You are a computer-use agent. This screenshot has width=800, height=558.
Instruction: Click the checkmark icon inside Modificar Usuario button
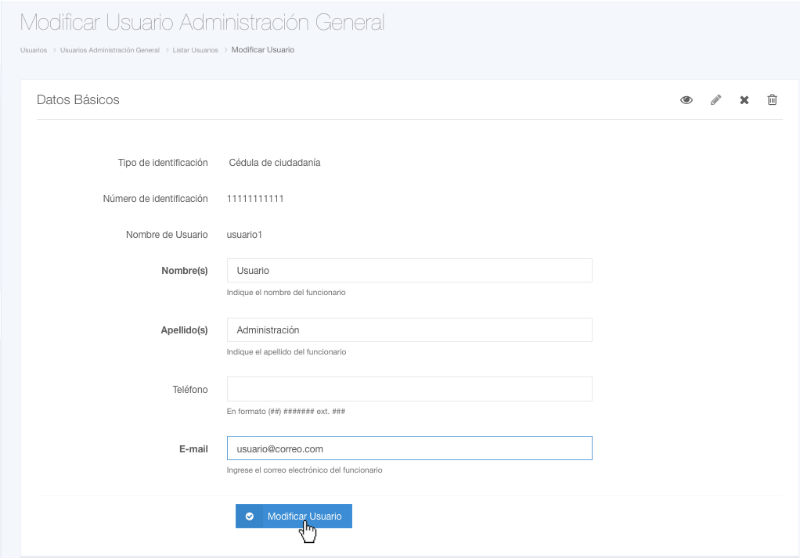250,516
